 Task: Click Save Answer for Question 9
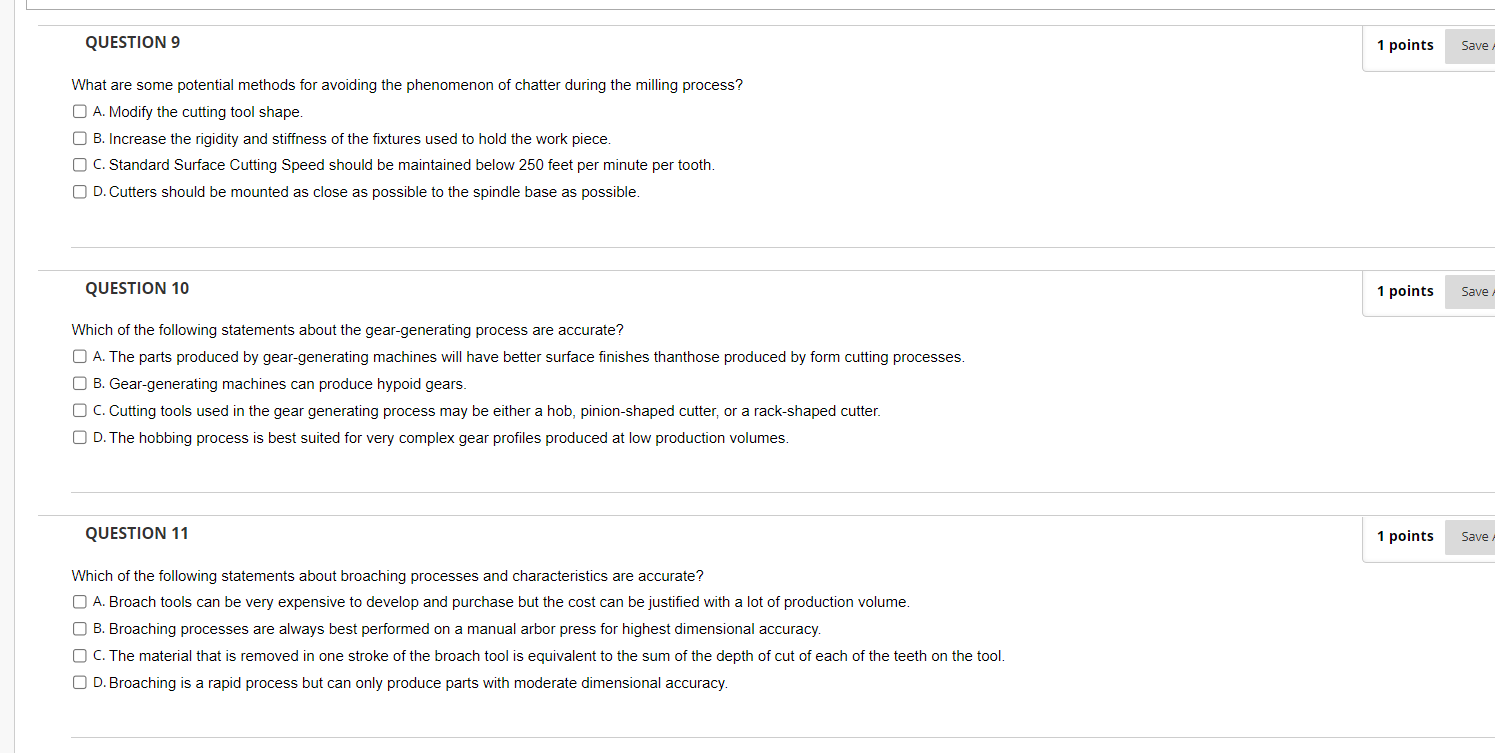tap(1472, 45)
